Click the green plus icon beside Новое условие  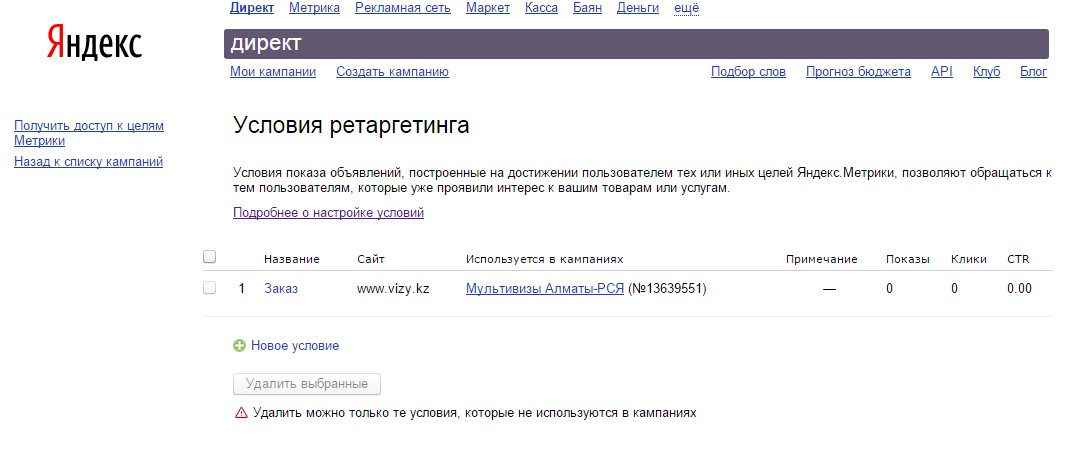(239, 346)
